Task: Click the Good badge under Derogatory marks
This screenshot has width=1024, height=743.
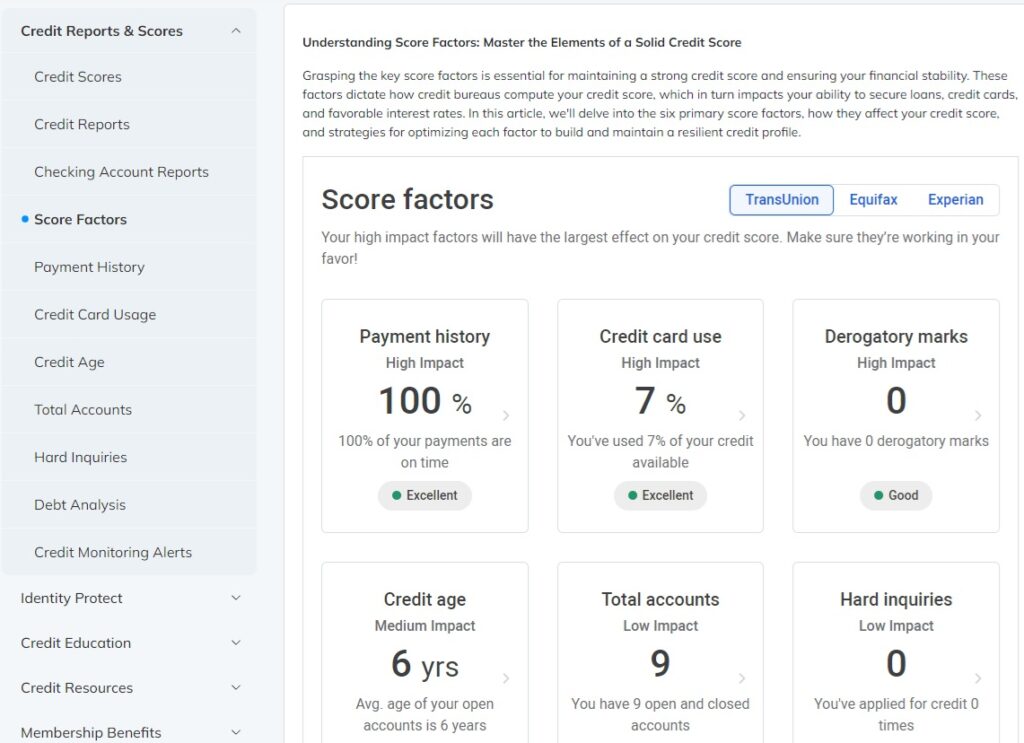Action: (896, 495)
